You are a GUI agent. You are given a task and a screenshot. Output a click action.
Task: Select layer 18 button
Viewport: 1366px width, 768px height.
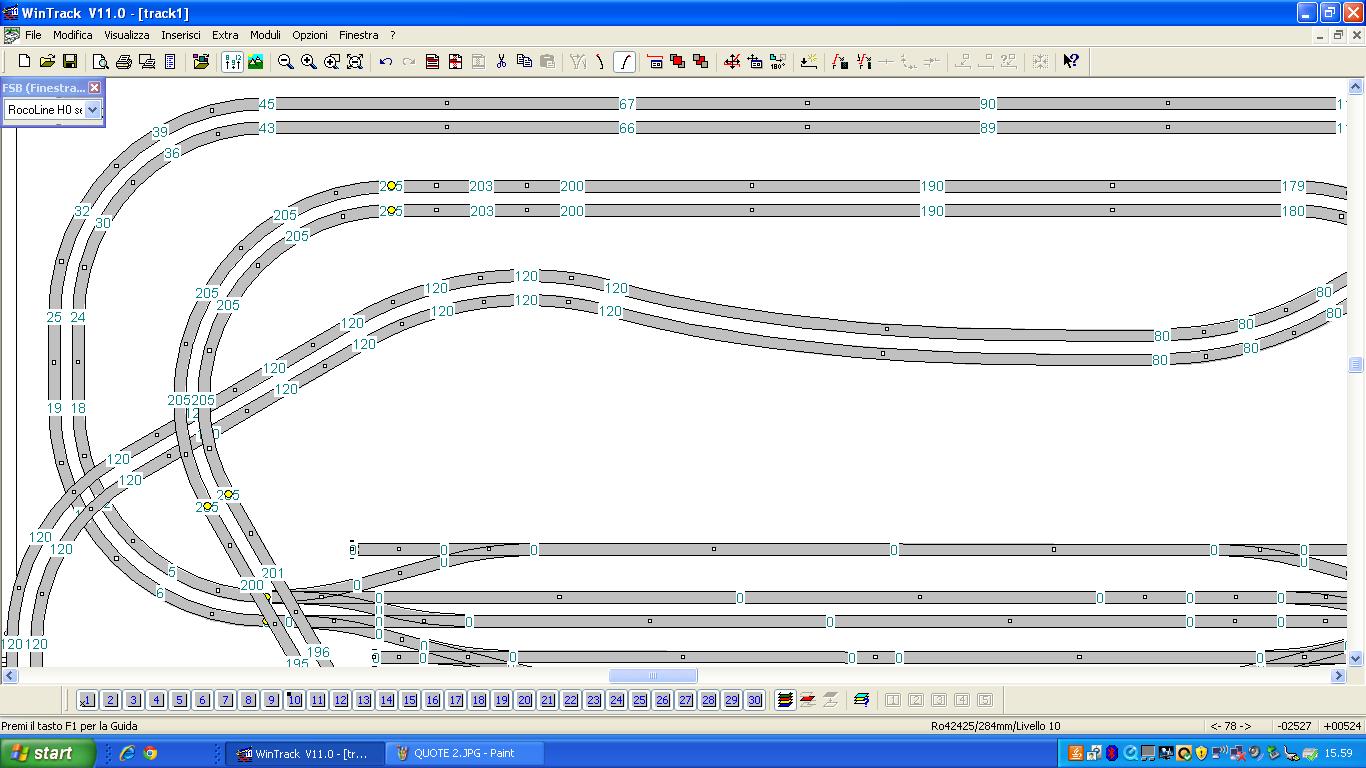tap(478, 700)
